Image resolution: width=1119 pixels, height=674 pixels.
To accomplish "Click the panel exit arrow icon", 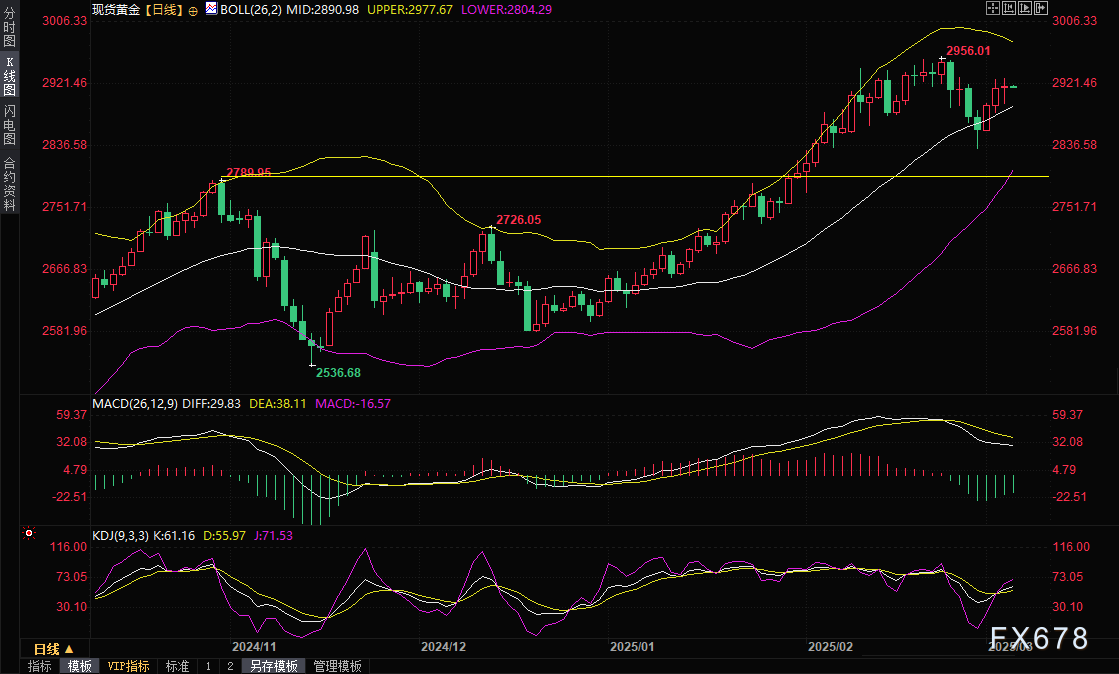I will pos(1040,8).
